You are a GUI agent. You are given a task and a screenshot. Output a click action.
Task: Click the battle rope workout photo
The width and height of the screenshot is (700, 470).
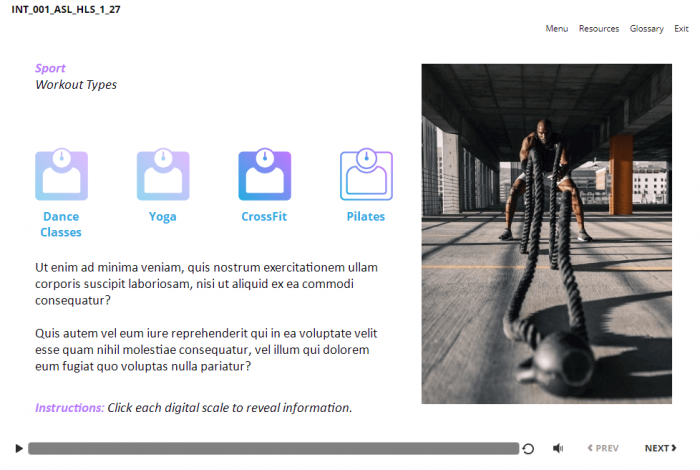click(x=546, y=234)
